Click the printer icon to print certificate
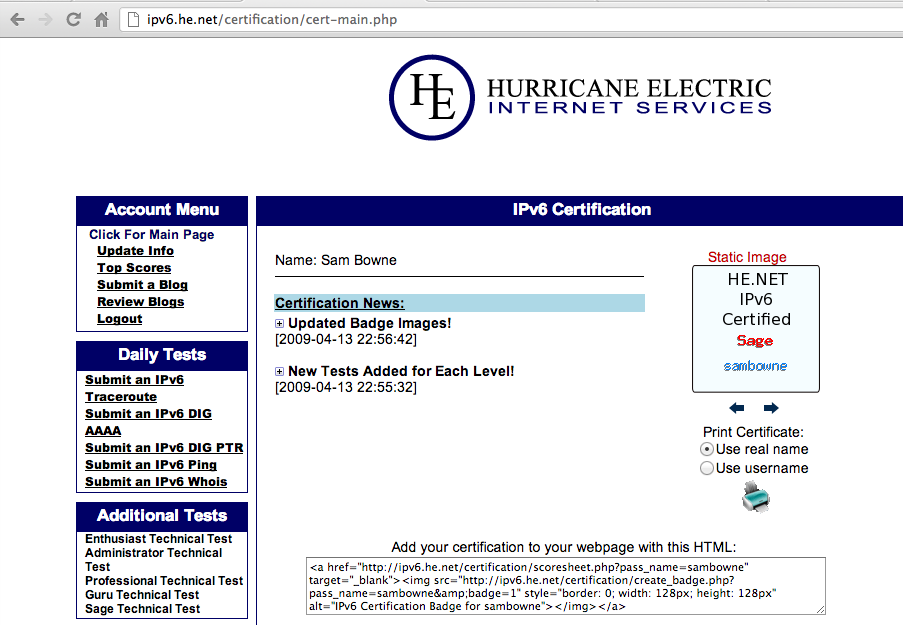This screenshot has width=903, height=625. point(756,497)
